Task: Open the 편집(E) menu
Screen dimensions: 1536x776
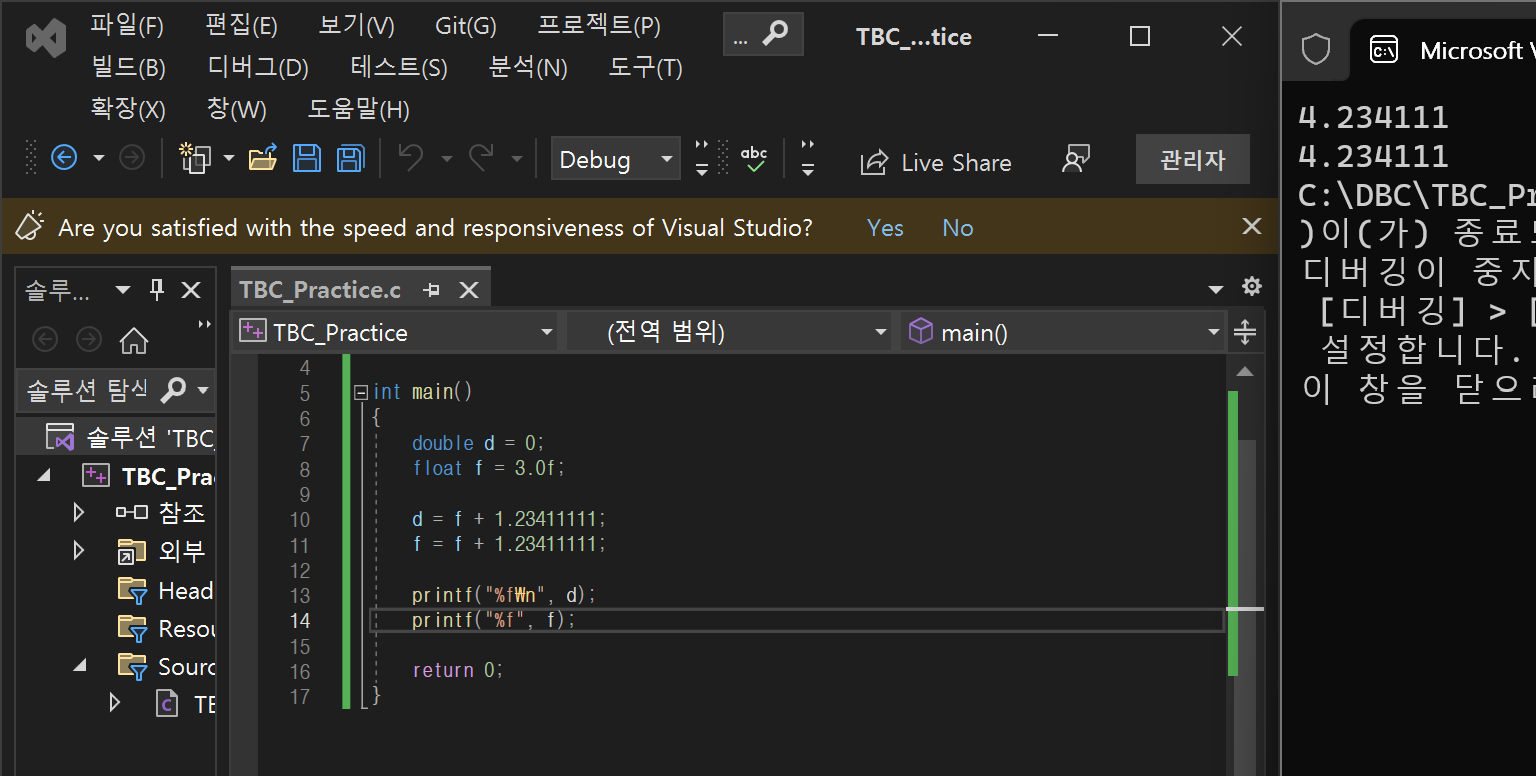Action: point(241,25)
